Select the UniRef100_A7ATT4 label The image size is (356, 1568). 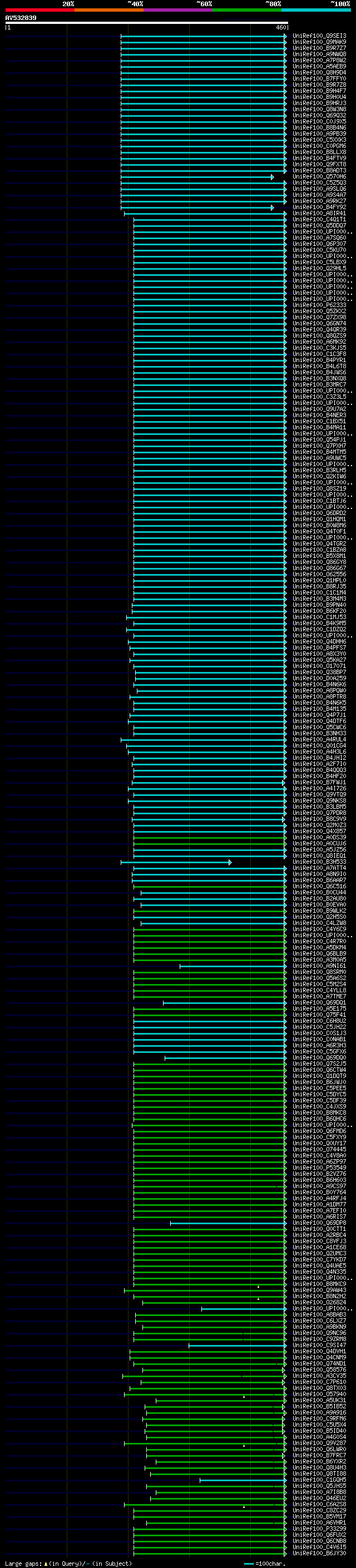pos(319,869)
